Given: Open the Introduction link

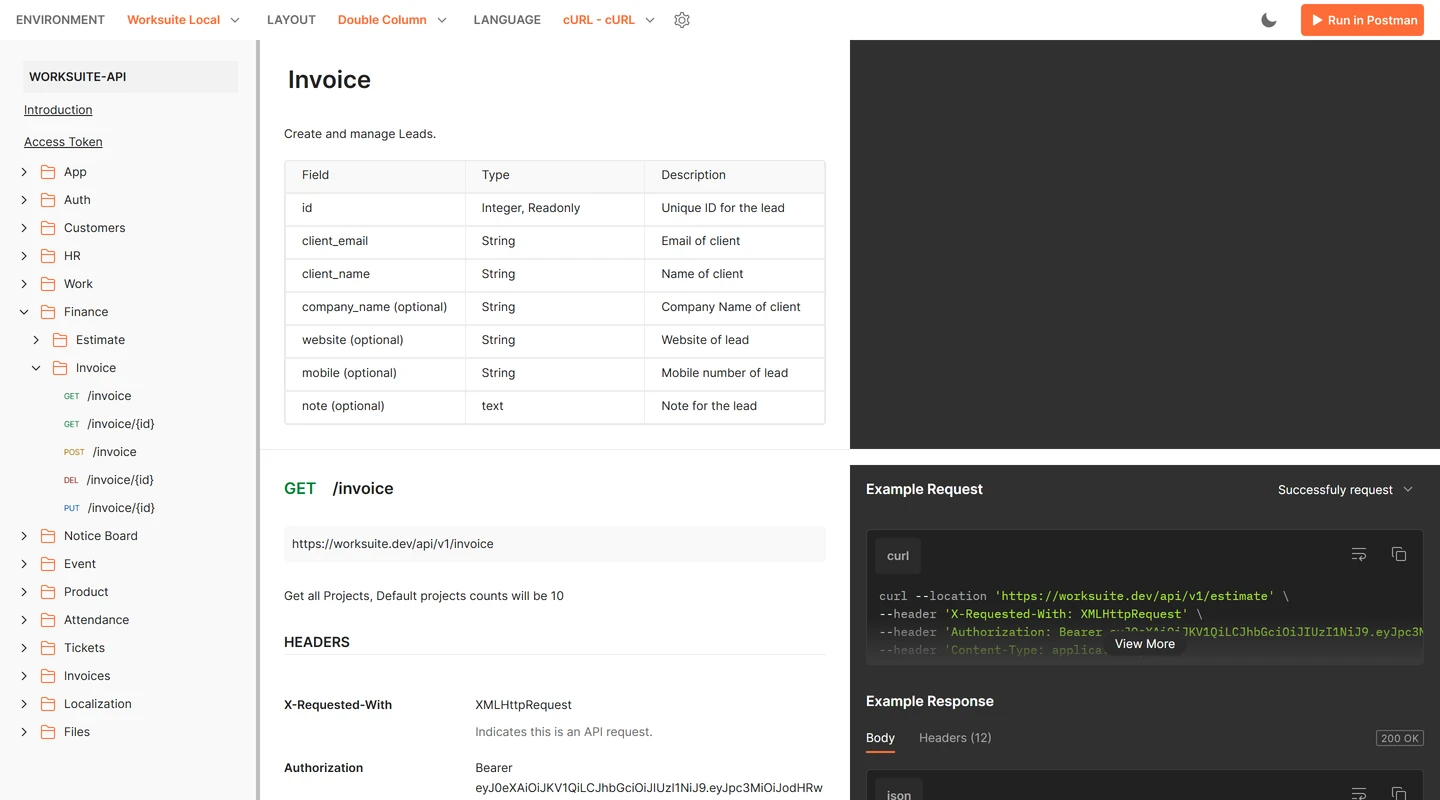Looking at the screenshot, I should tap(58, 110).
